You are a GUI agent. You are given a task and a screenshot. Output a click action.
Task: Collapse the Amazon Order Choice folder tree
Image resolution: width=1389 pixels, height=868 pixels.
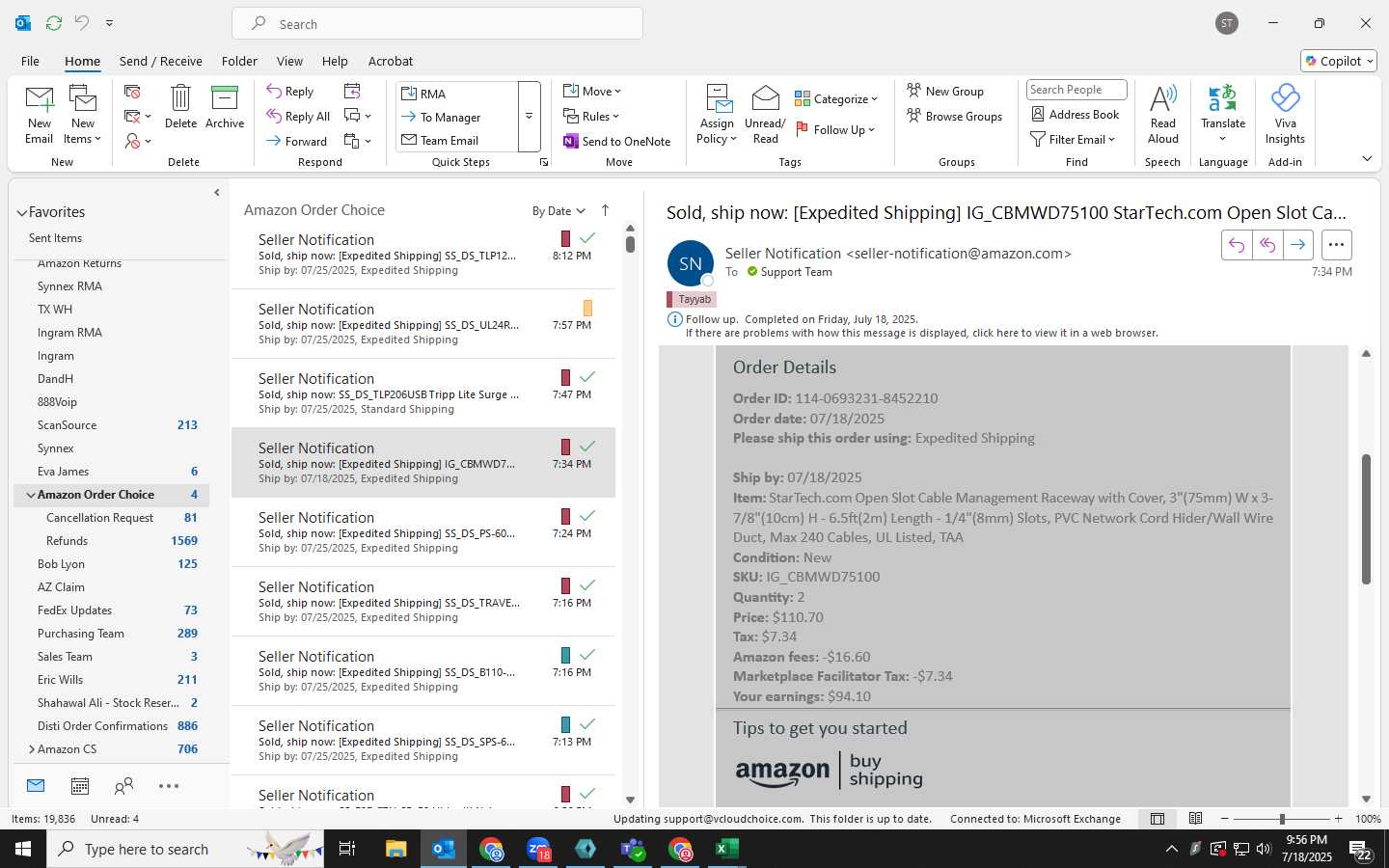click(x=31, y=495)
